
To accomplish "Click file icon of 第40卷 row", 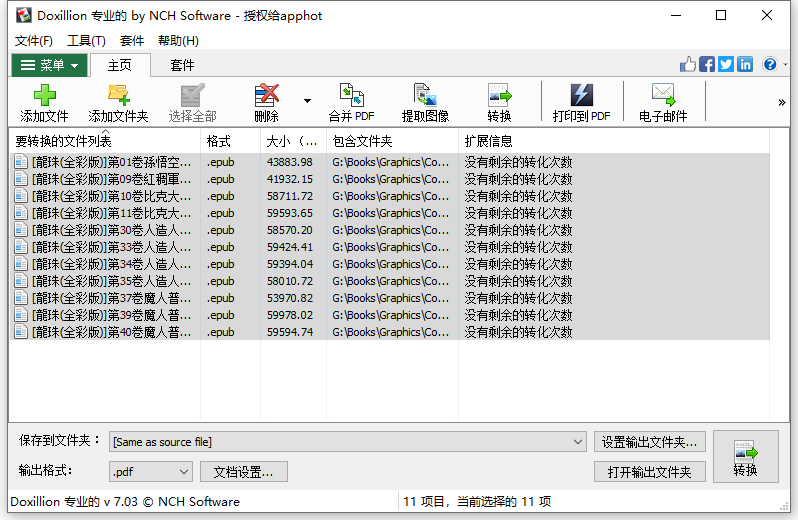I will tap(21, 332).
